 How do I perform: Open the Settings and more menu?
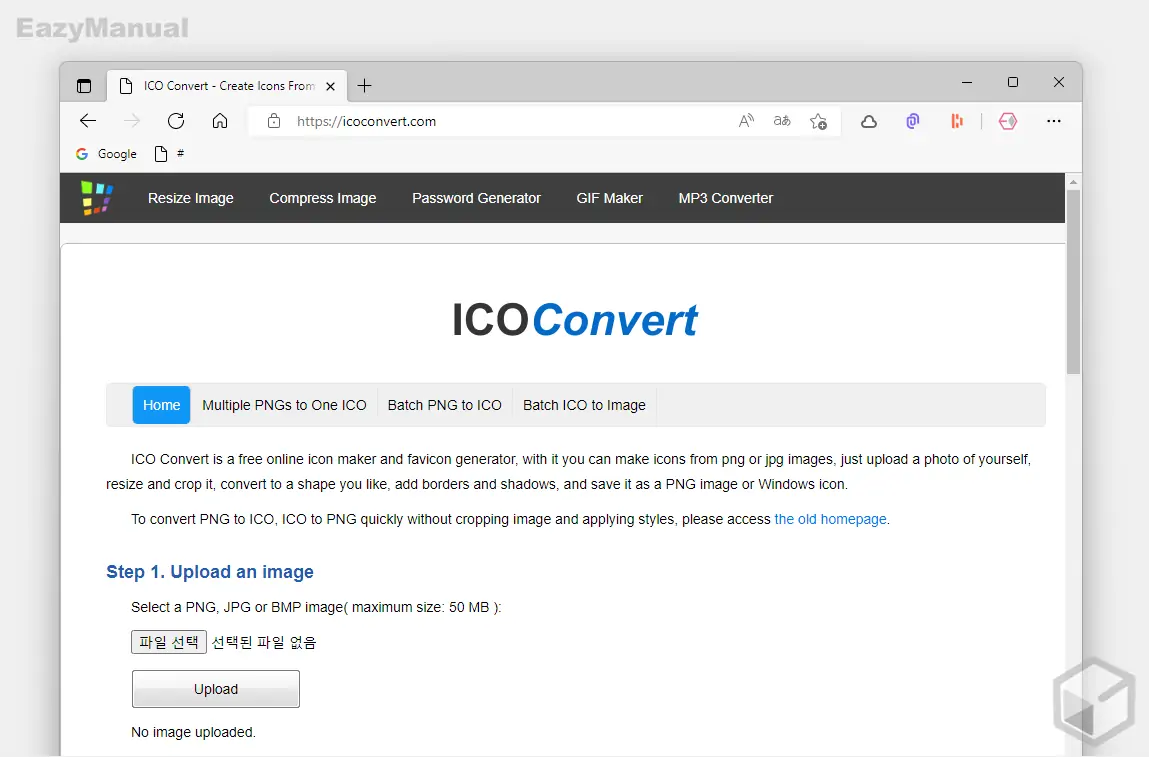pyautogui.click(x=1053, y=121)
